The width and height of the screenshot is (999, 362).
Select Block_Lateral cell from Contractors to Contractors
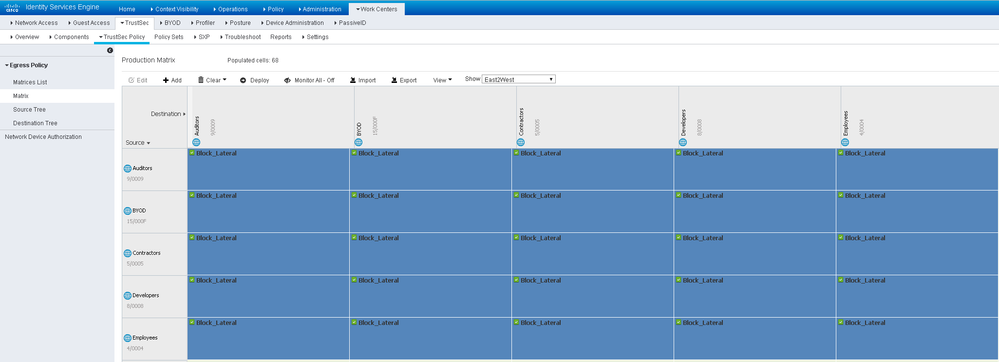(592, 254)
